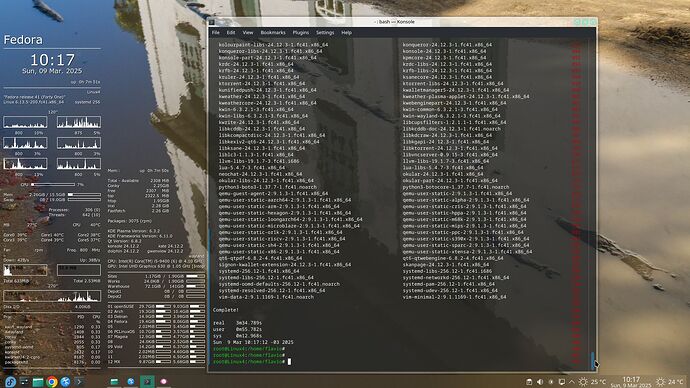This screenshot has width=690, height=388.
Task: Click 'kolourpaint-libs-24.12.3-1.fc41.x86_64' package line
Action: (x=273, y=45)
